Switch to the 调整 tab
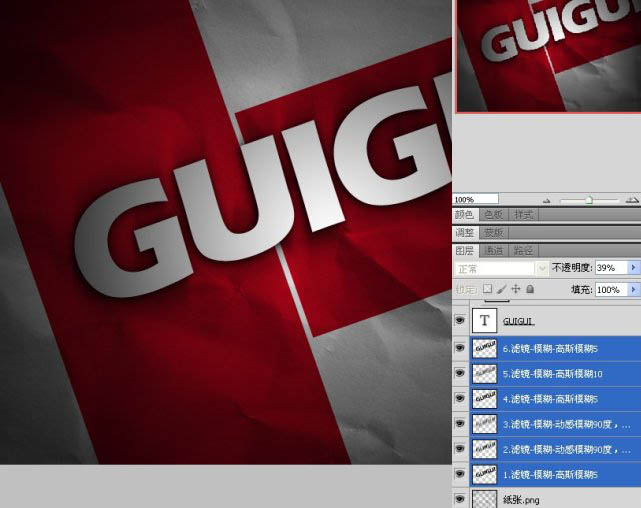 coord(465,233)
